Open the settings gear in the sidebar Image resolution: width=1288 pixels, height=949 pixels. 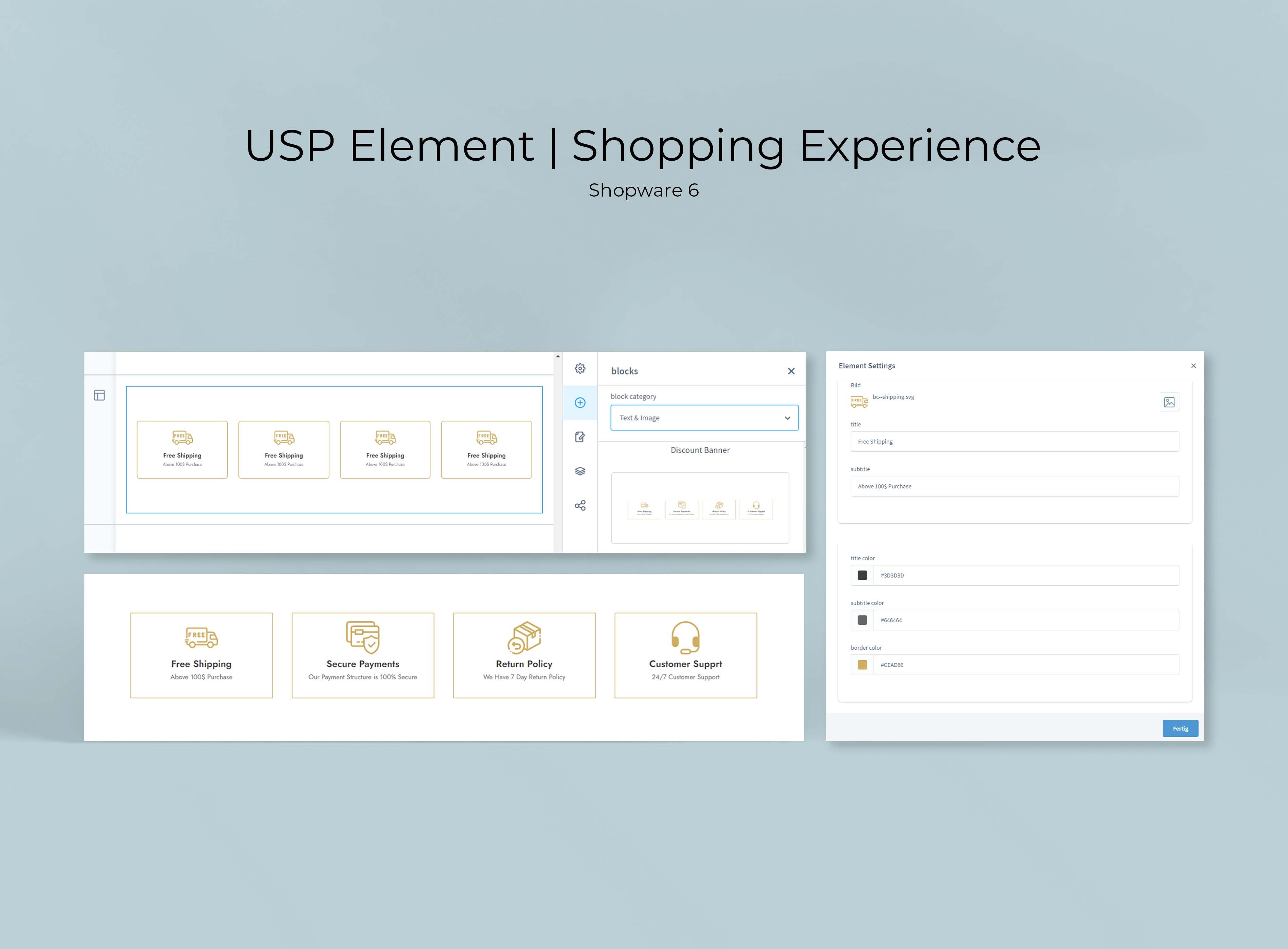(580, 369)
